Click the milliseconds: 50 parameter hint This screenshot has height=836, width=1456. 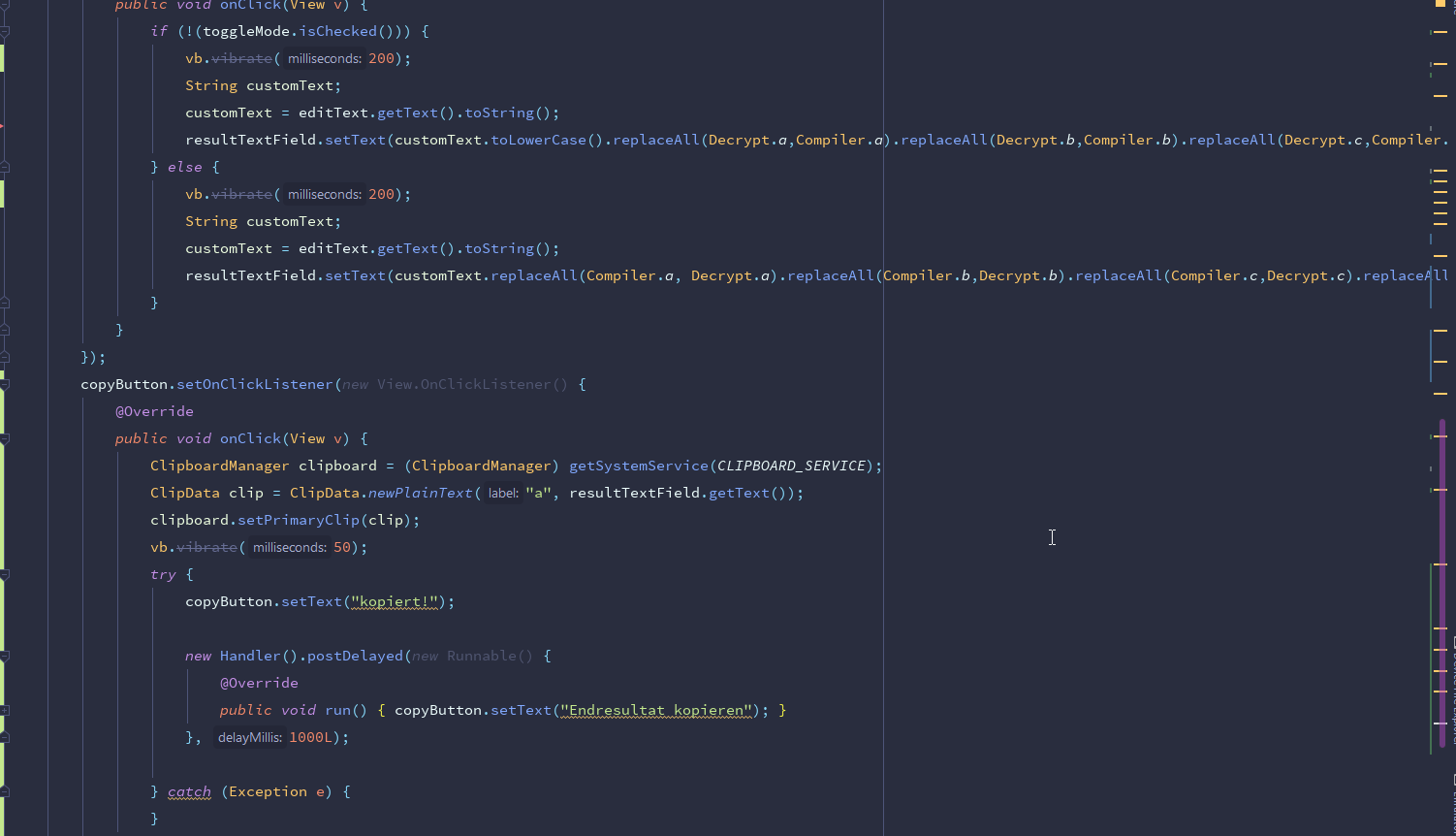click(289, 548)
